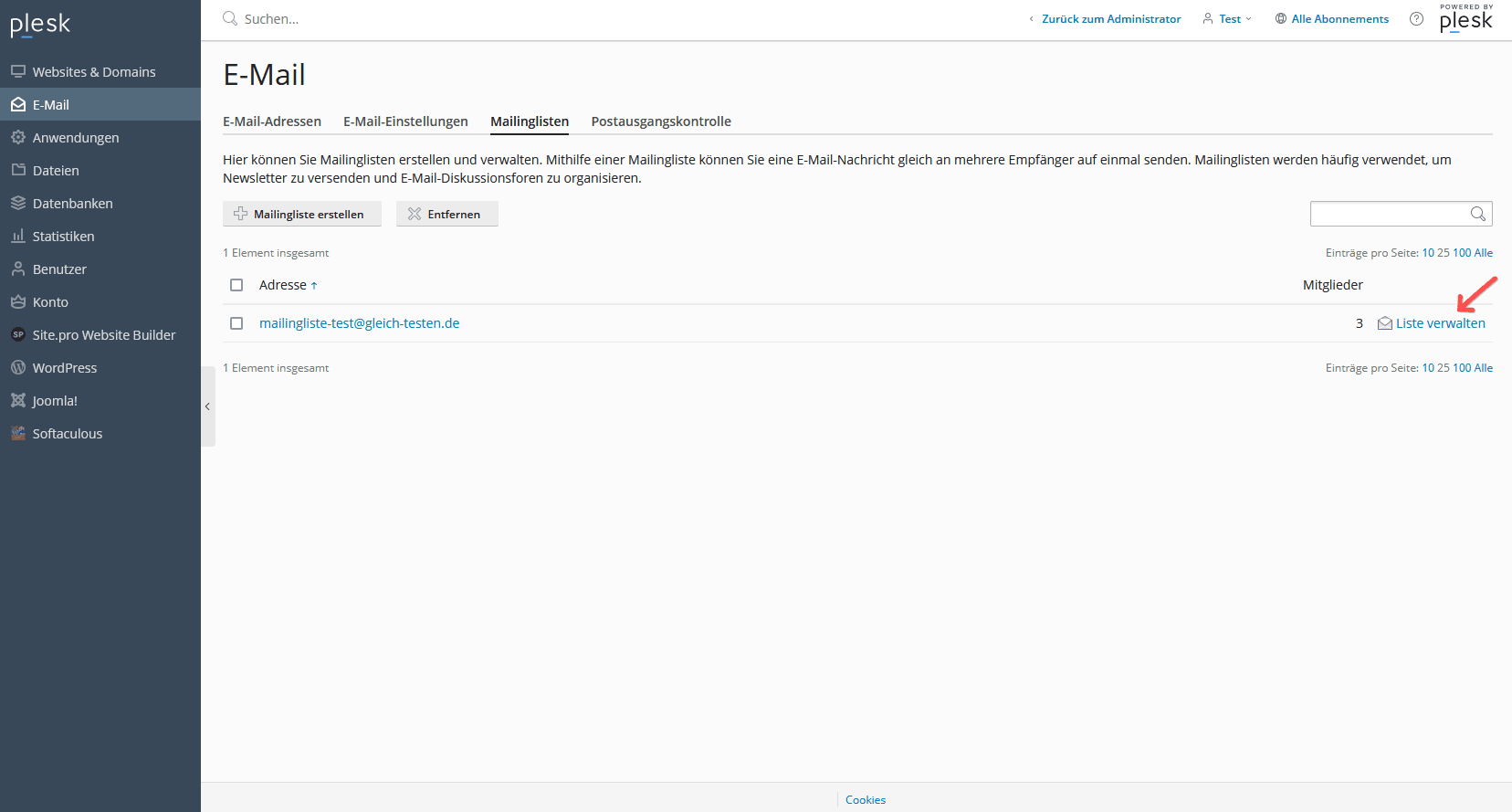This screenshot has height=812, width=1512.
Task: Click the Anwendungen gear icon
Action: coord(18,137)
